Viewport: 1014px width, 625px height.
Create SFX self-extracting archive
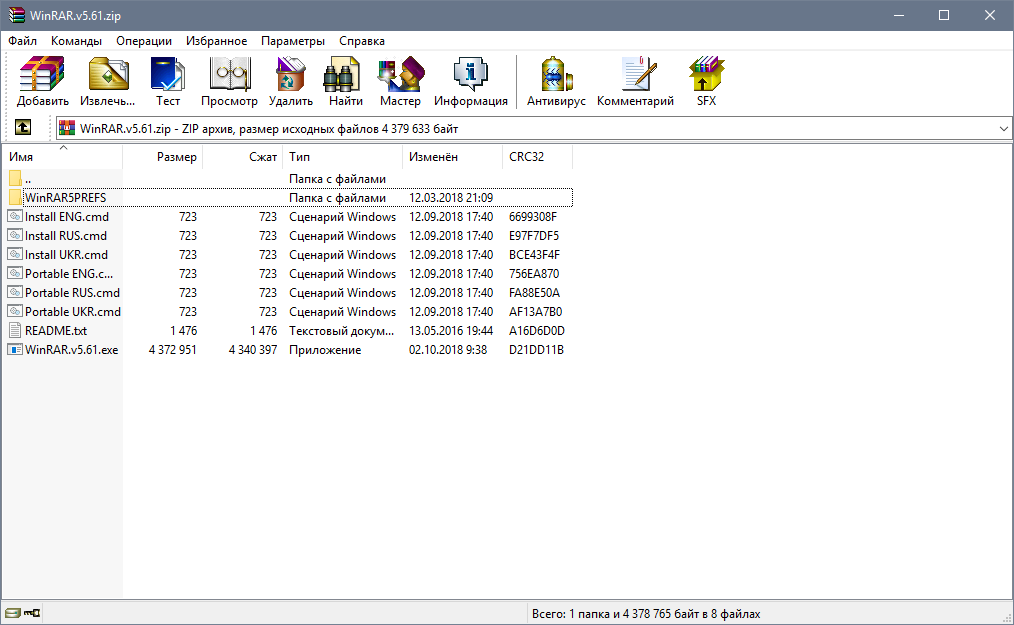(x=706, y=82)
